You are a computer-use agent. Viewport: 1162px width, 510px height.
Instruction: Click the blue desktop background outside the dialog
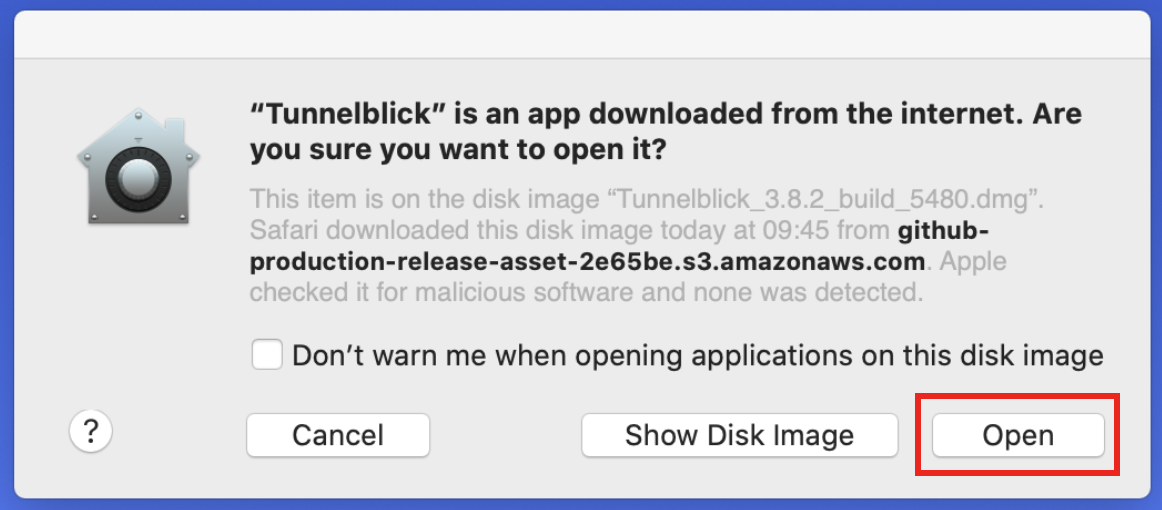[x=6, y=255]
